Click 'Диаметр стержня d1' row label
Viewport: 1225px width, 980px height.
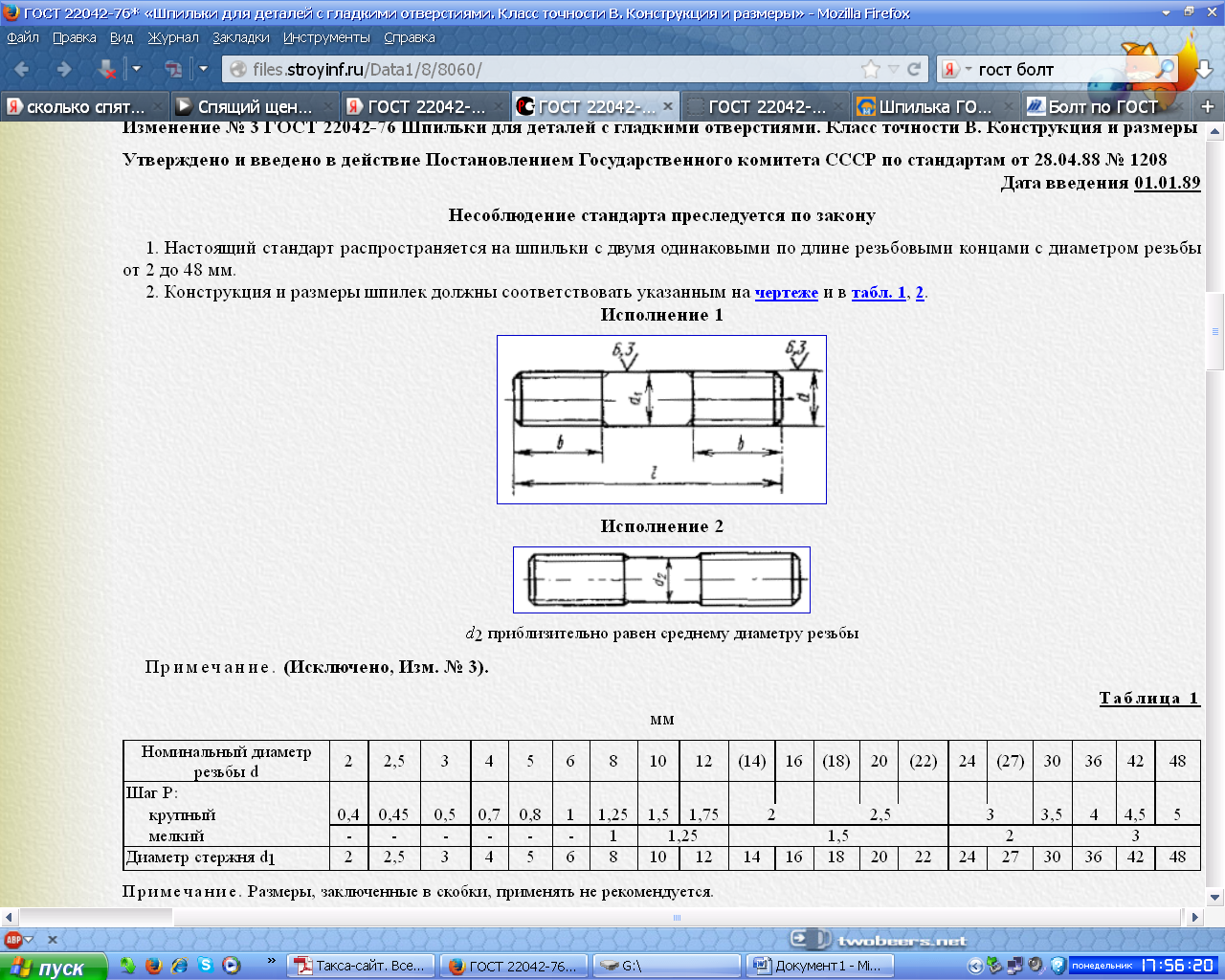201,857
